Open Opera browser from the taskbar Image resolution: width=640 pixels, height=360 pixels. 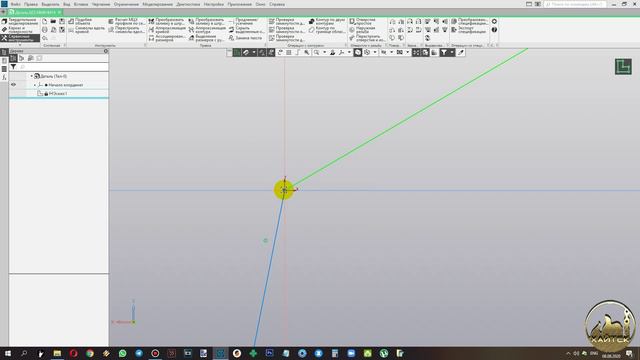(73, 353)
